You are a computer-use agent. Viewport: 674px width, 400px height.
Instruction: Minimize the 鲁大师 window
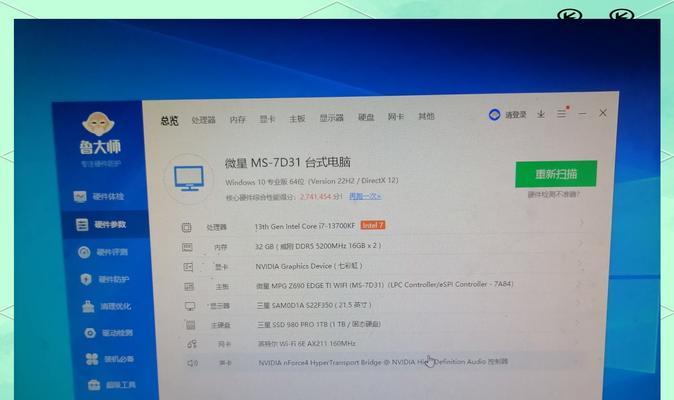point(582,113)
